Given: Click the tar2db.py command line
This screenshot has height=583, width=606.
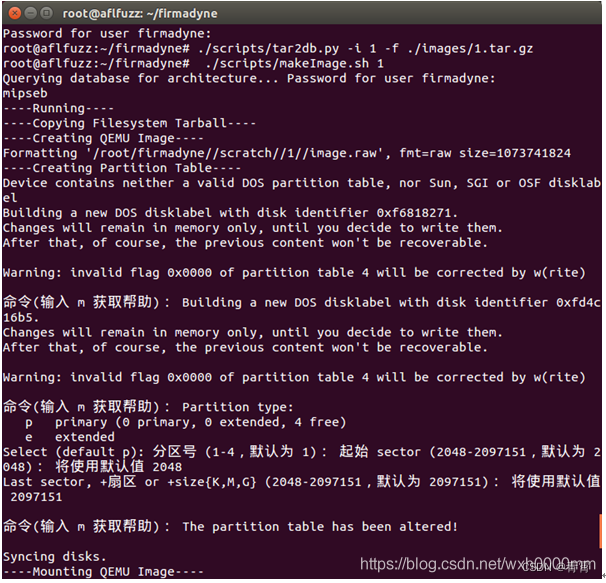Looking at the screenshot, I should click(267, 49).
